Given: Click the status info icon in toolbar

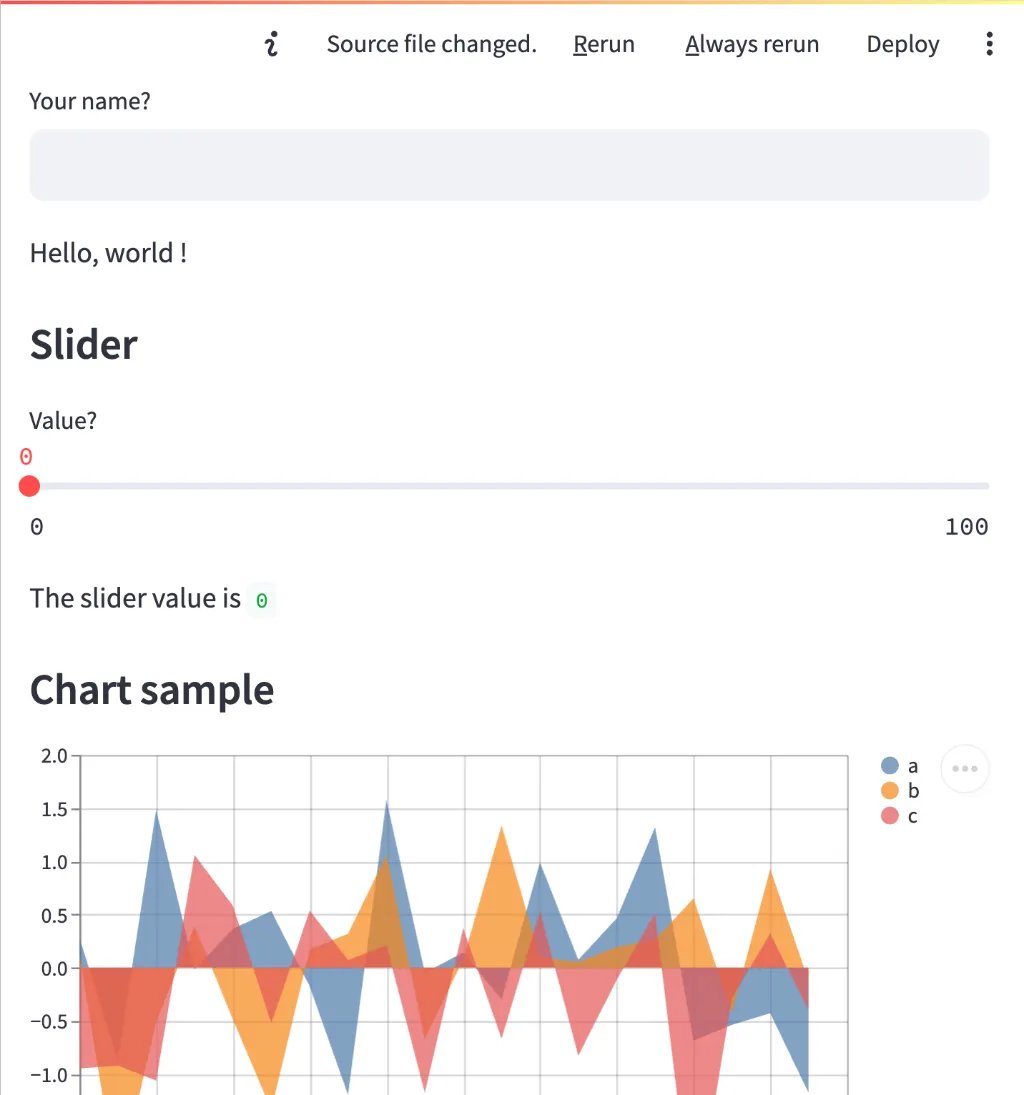Looking at the screenshot, I should coord(271,44).
